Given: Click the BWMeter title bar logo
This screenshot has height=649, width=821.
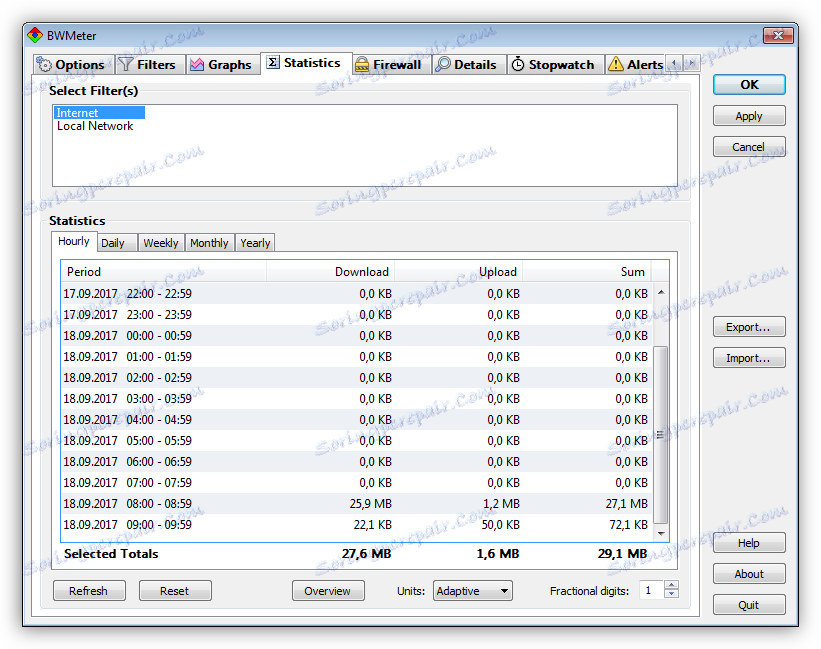Looking at the screenshot, I should click(35, 36).
